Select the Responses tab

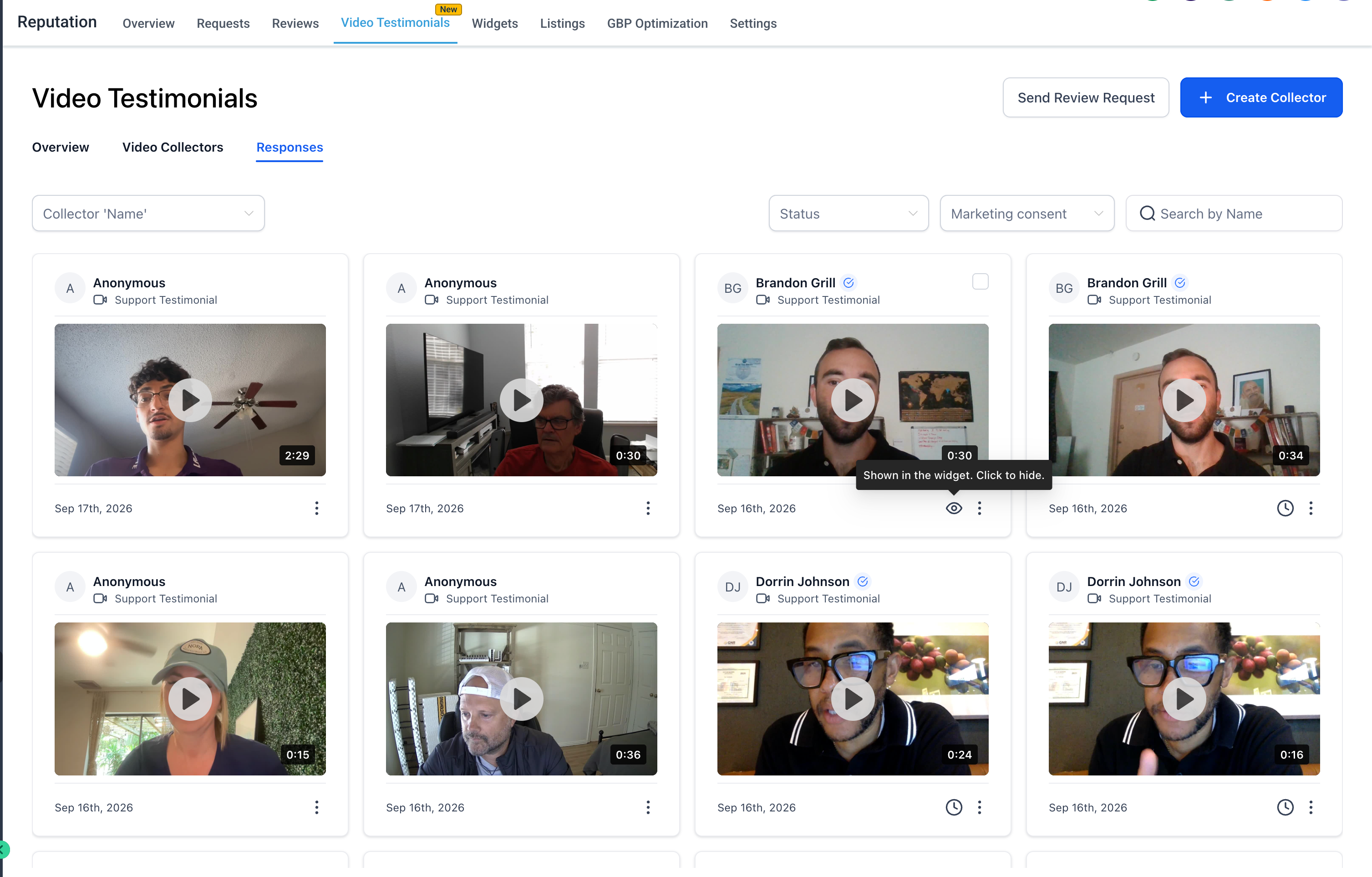click(290, 147)
